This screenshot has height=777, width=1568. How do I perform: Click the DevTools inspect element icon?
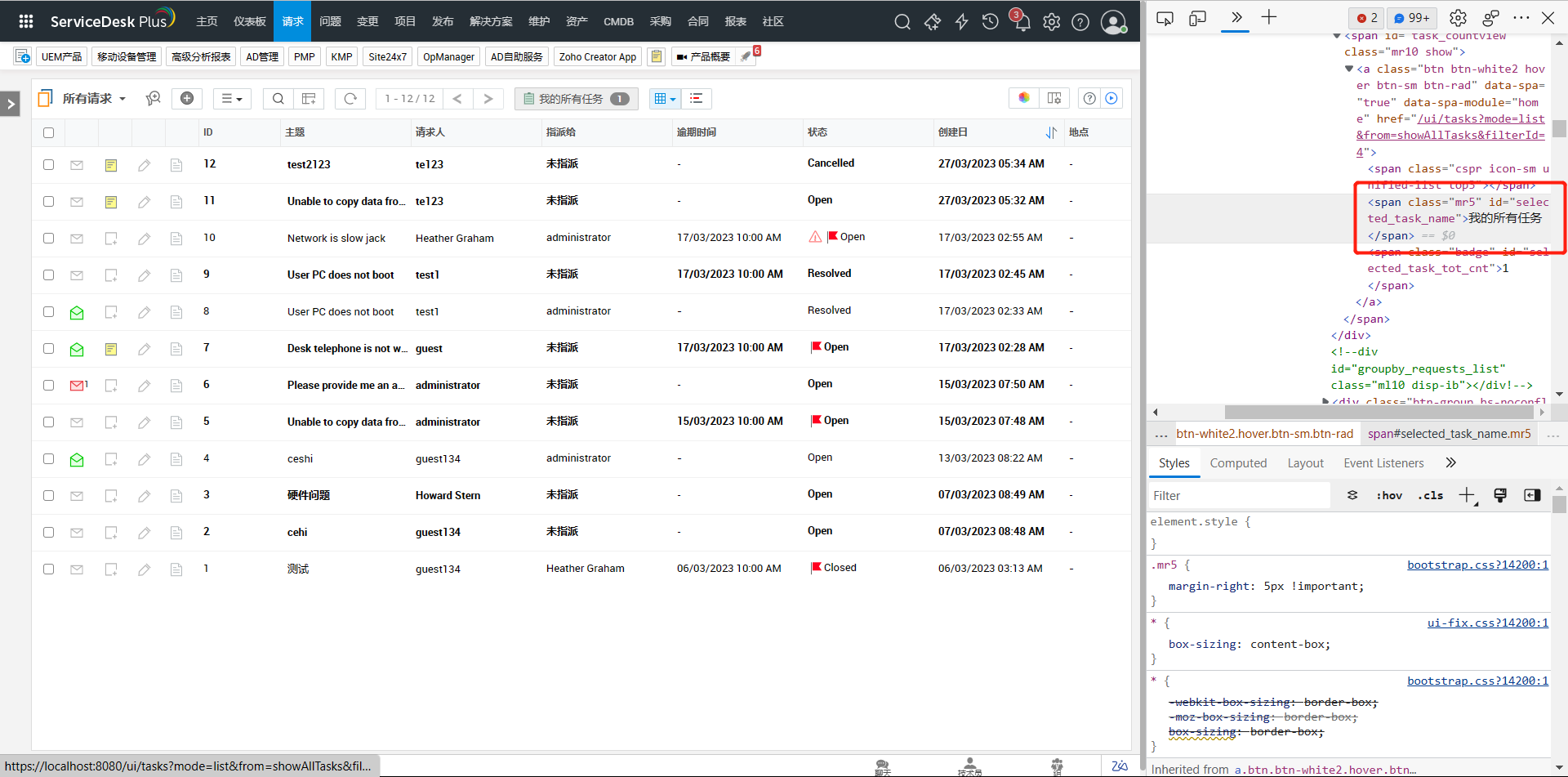[1165, 18]
